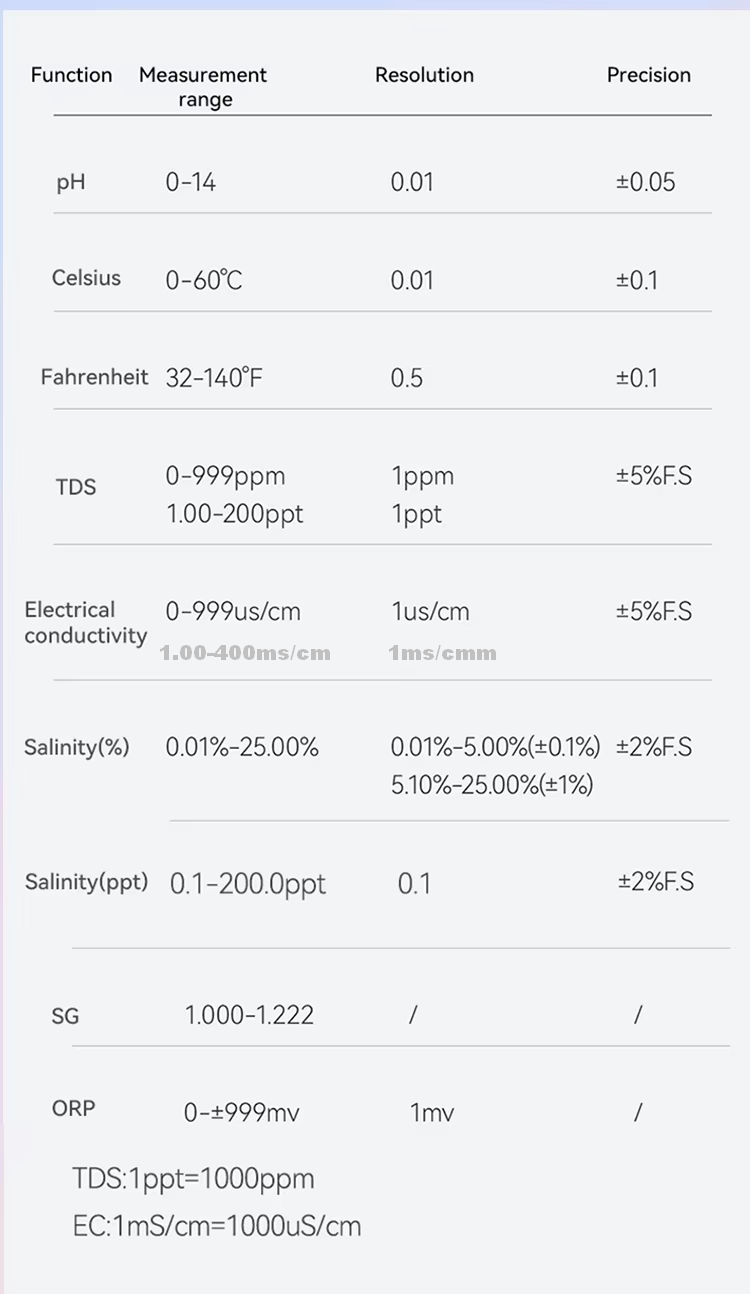
Task: Click the TDS row label
Action: coord(76,488)
